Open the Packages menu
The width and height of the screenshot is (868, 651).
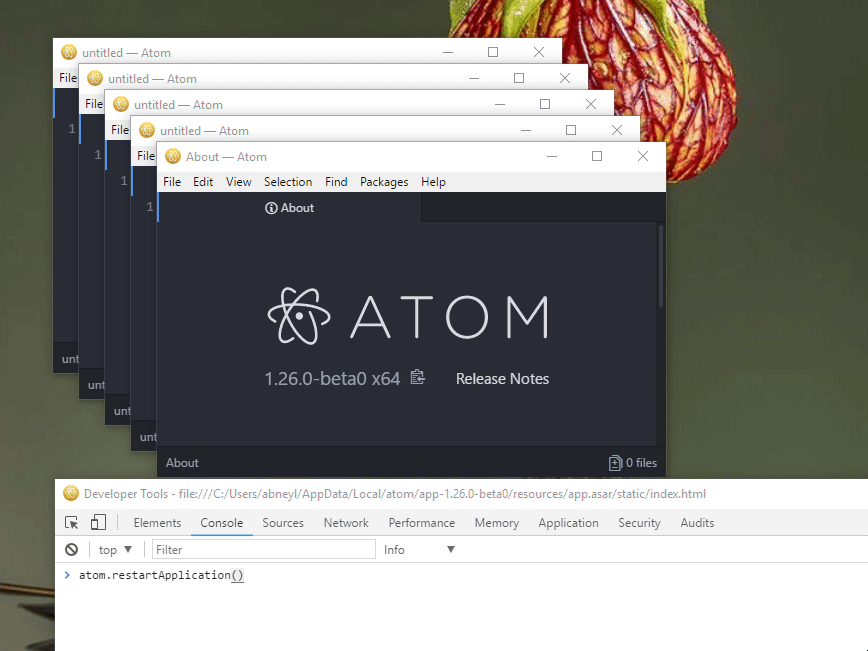tap(384, 182)
